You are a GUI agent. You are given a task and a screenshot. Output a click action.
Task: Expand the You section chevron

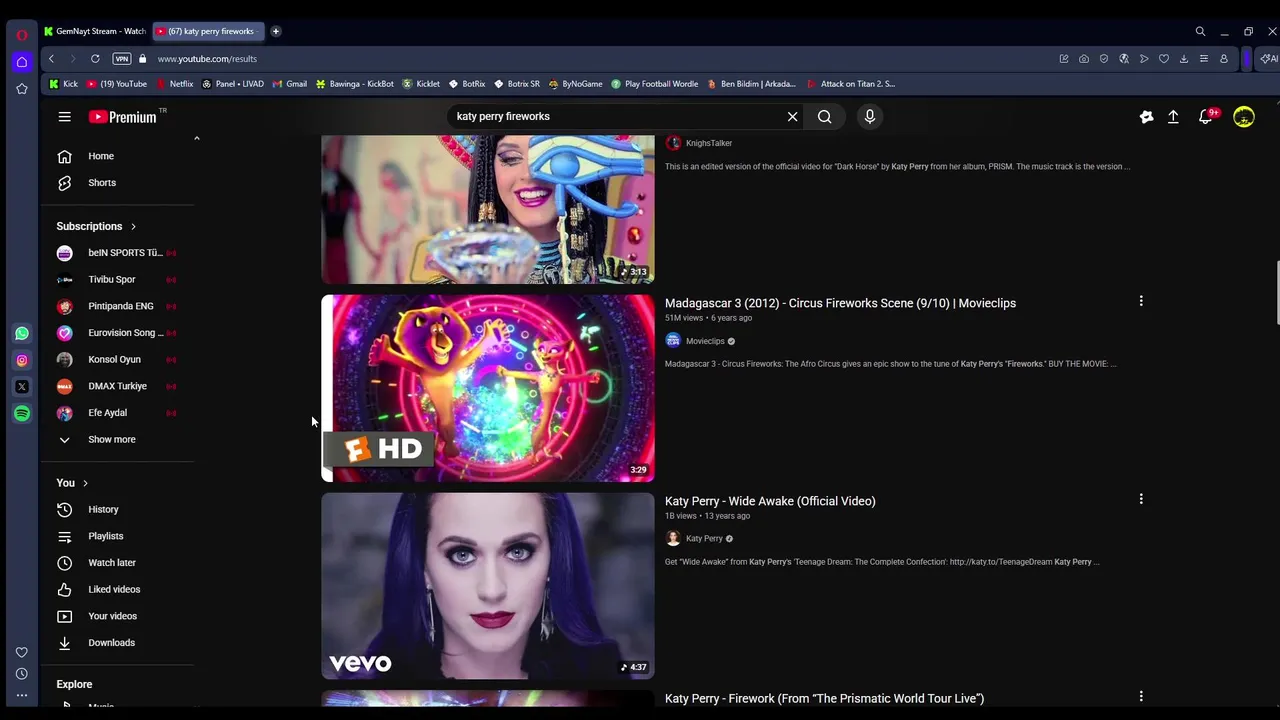pos(85,483)
